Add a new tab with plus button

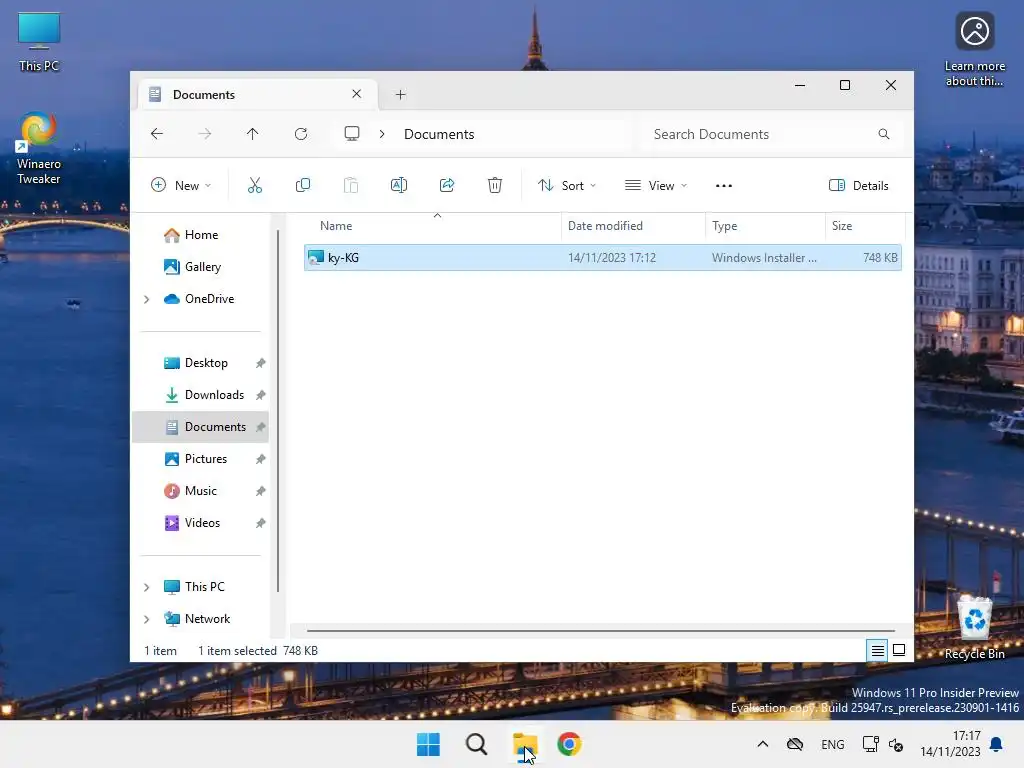(400, 95)
